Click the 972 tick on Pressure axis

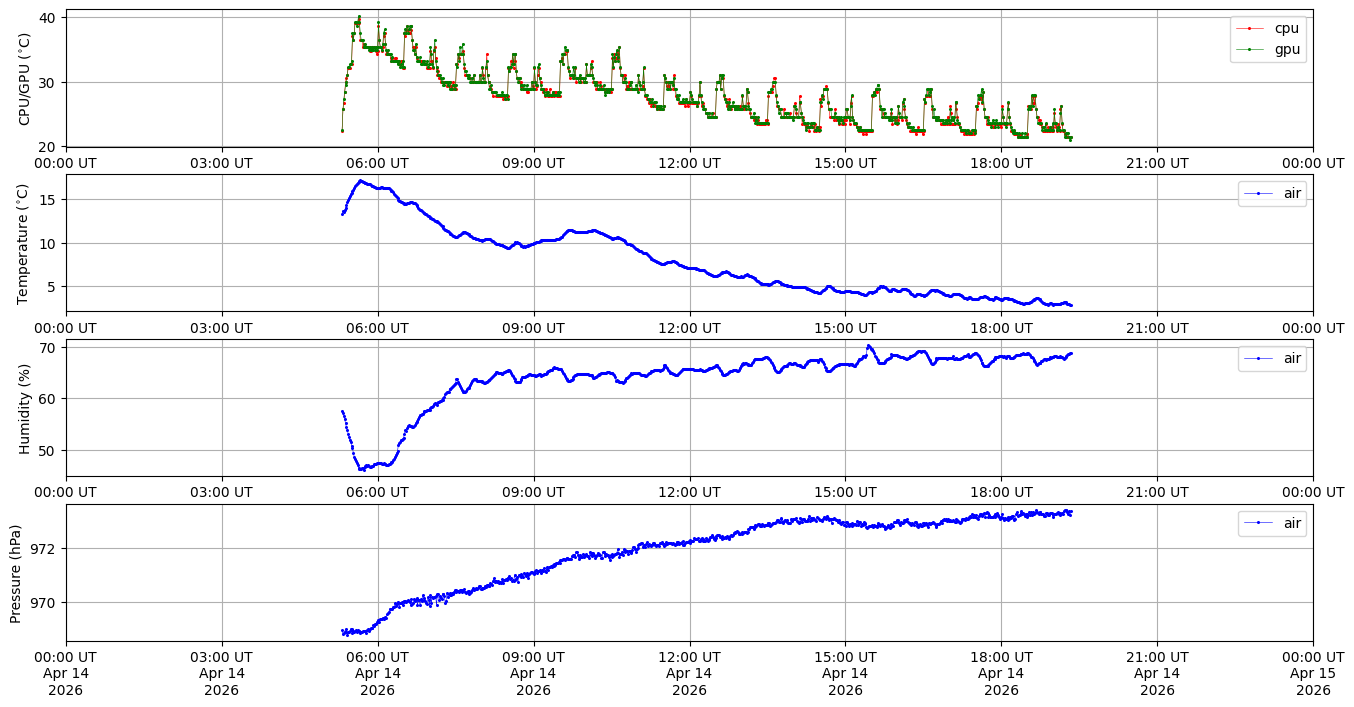click(x=44, y=549)
